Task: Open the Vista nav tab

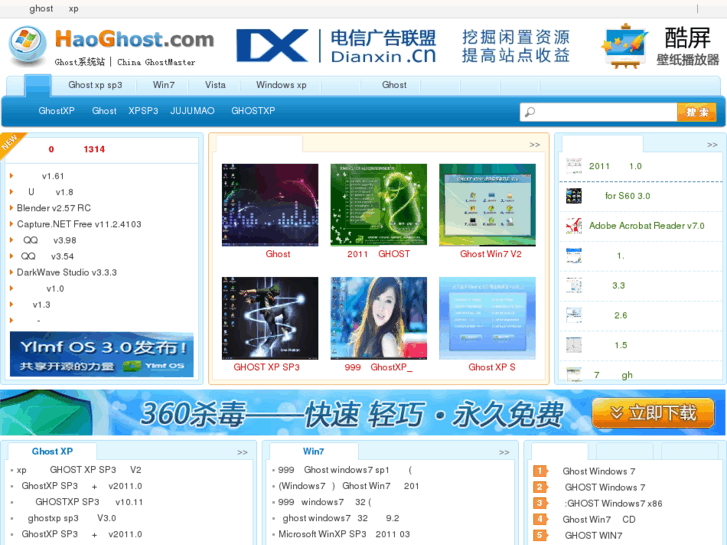Action: (x=215, y=85)
